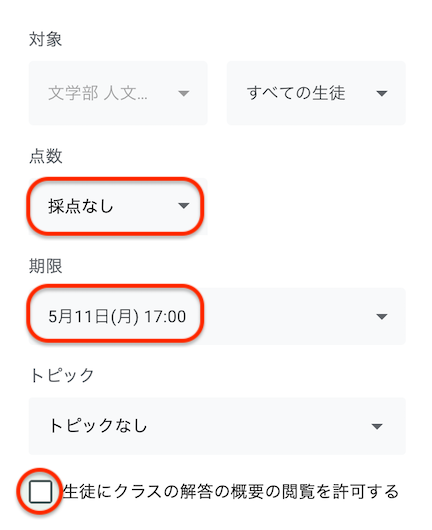Click the 17:00 time in deadline field
The height and width of the screenshot is (530, 432).
pyautogui.click(x=165, y=317)
